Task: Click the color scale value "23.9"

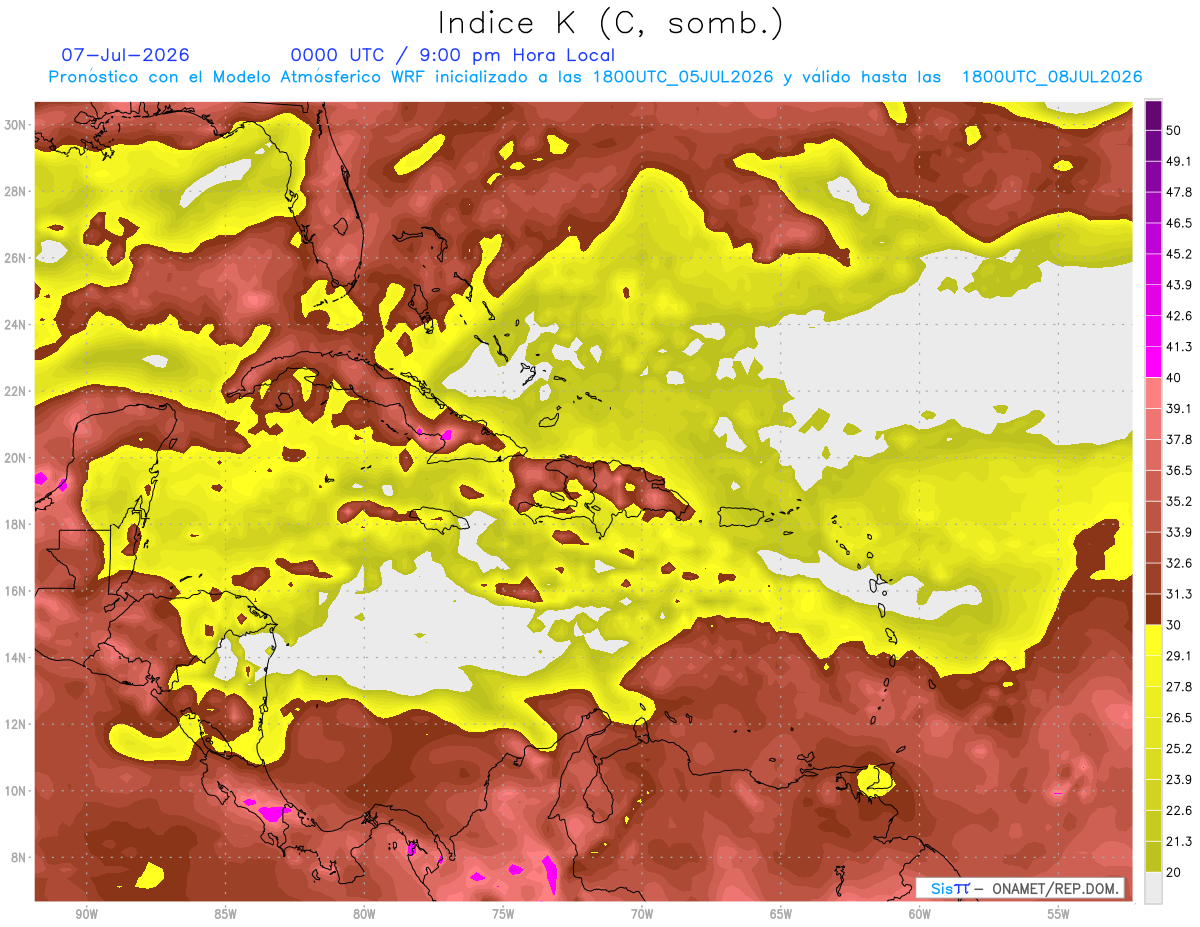Action: [1179, 780]
